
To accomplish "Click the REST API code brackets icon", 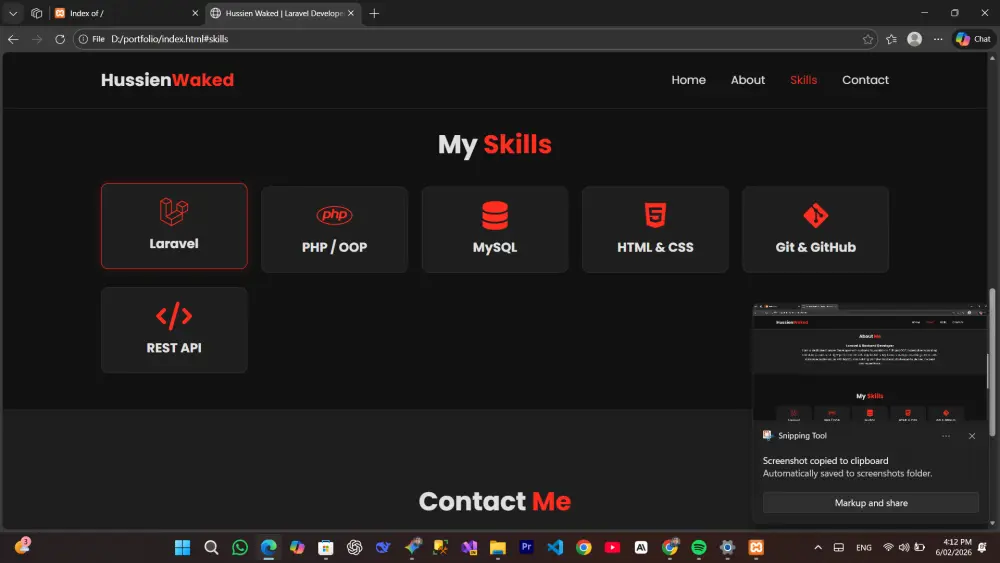I will [x=173, y=316].
